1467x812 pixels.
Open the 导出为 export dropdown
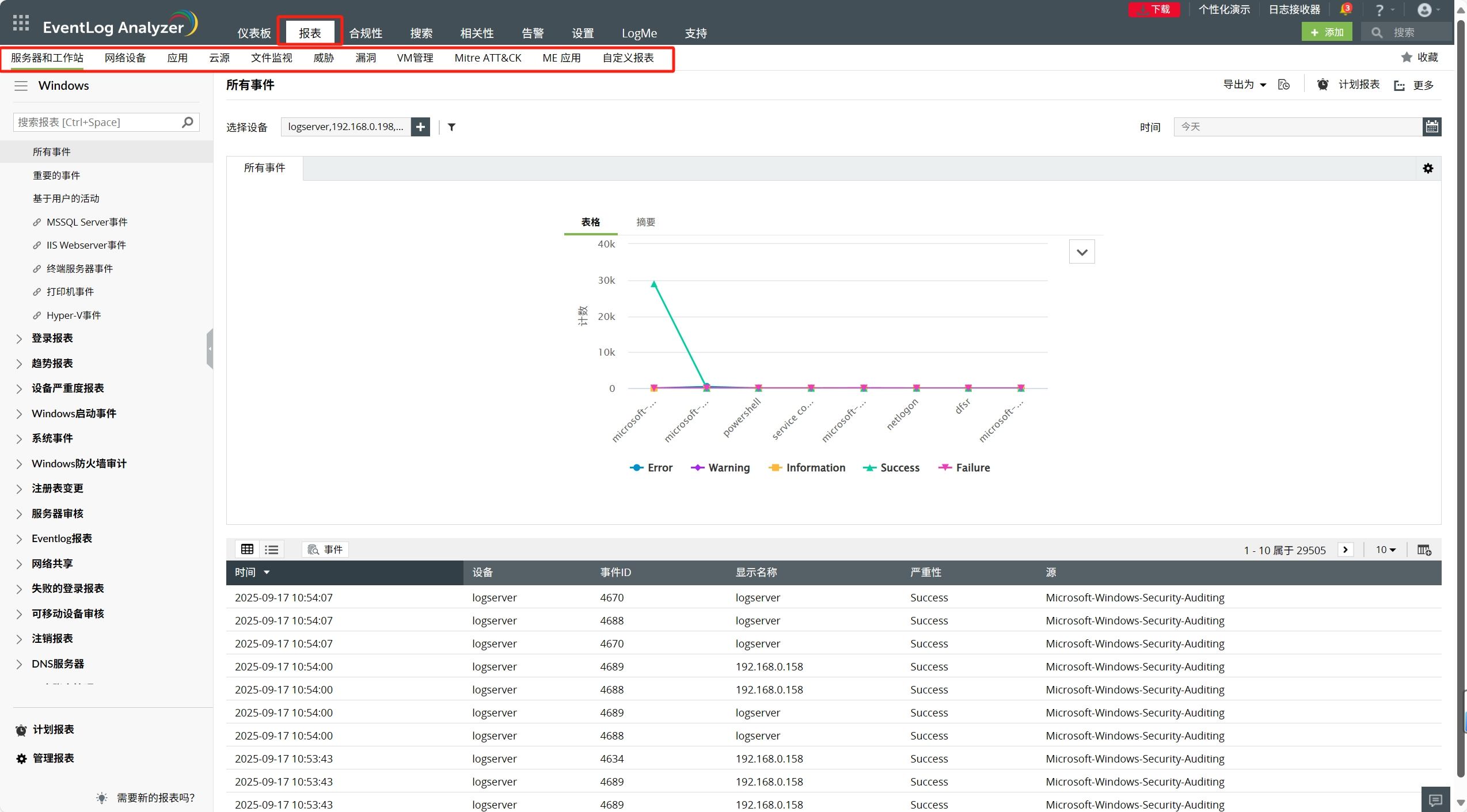click(1244, 85)
